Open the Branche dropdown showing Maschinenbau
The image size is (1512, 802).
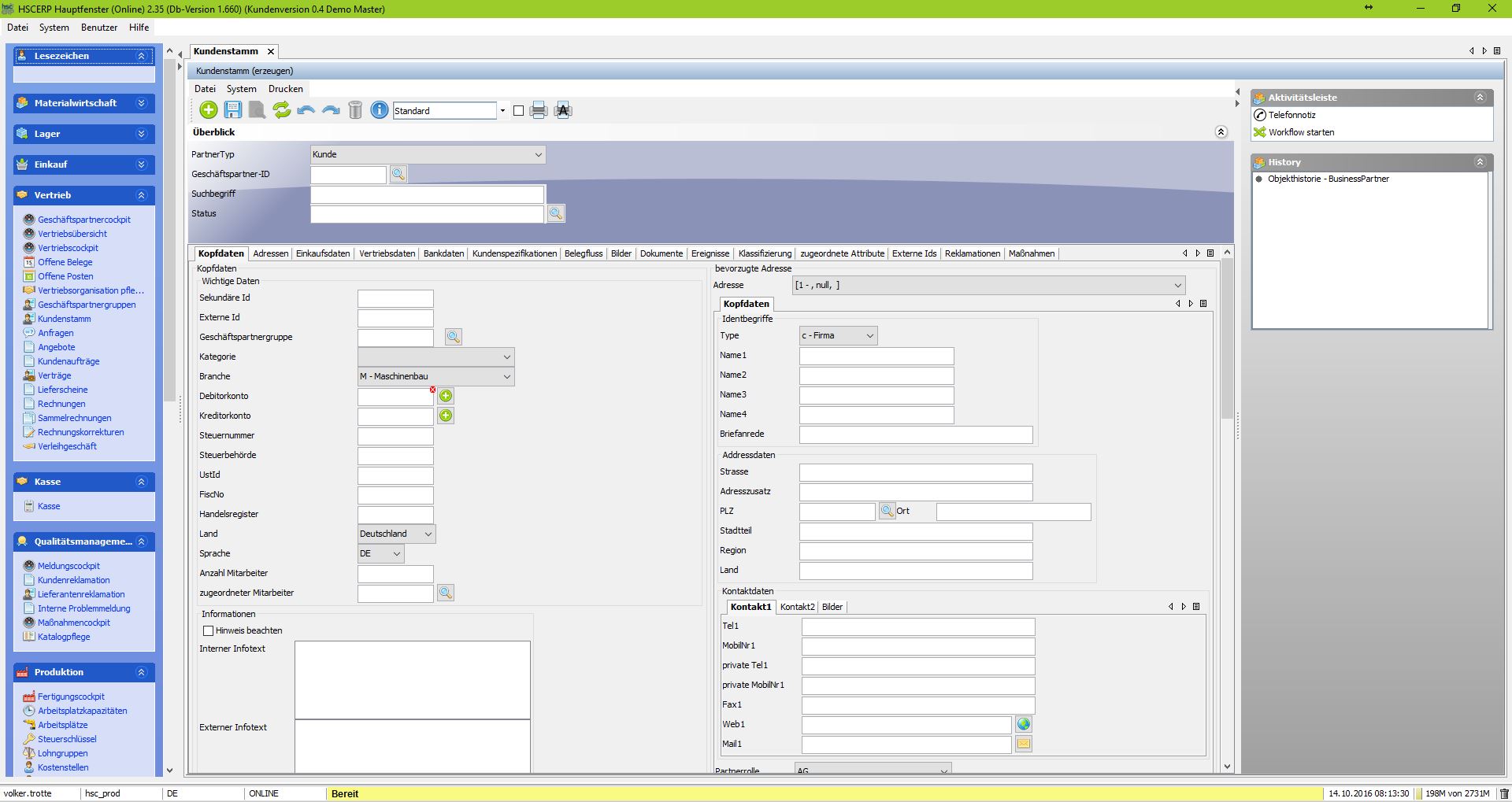[x=435, y=376]
